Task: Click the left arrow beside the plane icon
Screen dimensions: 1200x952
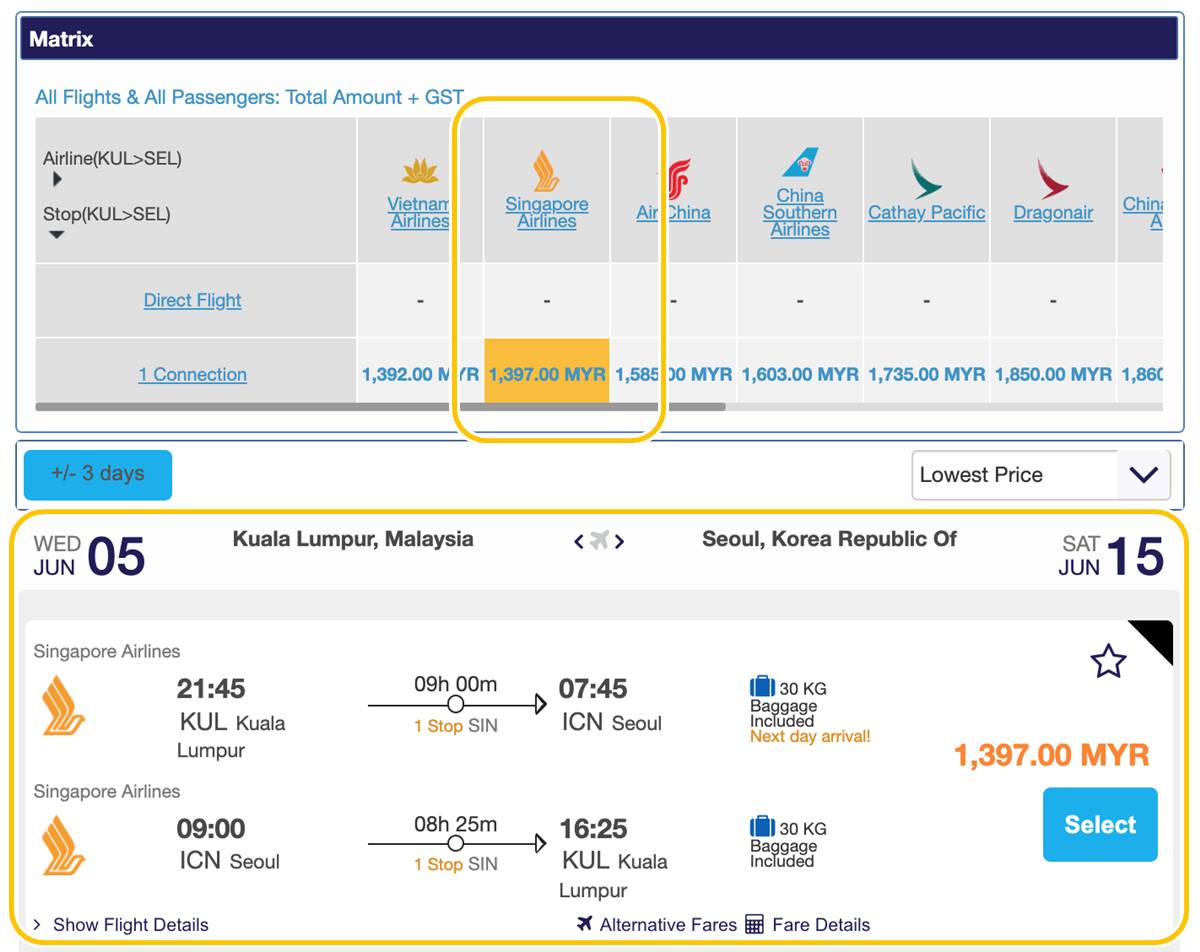Action: [578, 541]
